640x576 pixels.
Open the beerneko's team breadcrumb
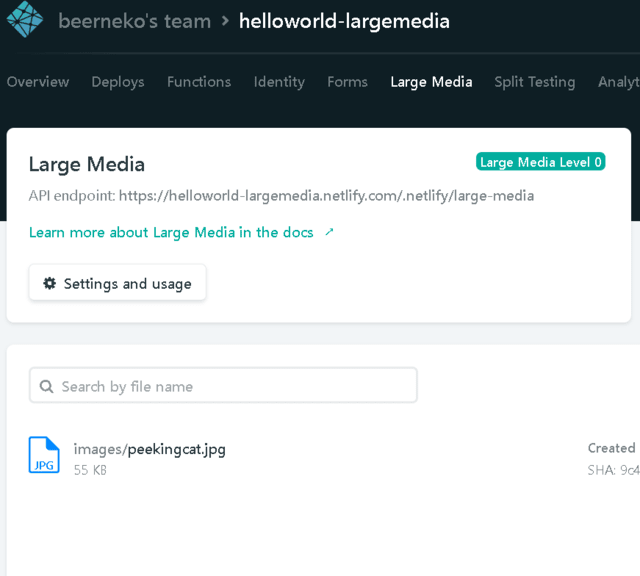click(132, 20)
